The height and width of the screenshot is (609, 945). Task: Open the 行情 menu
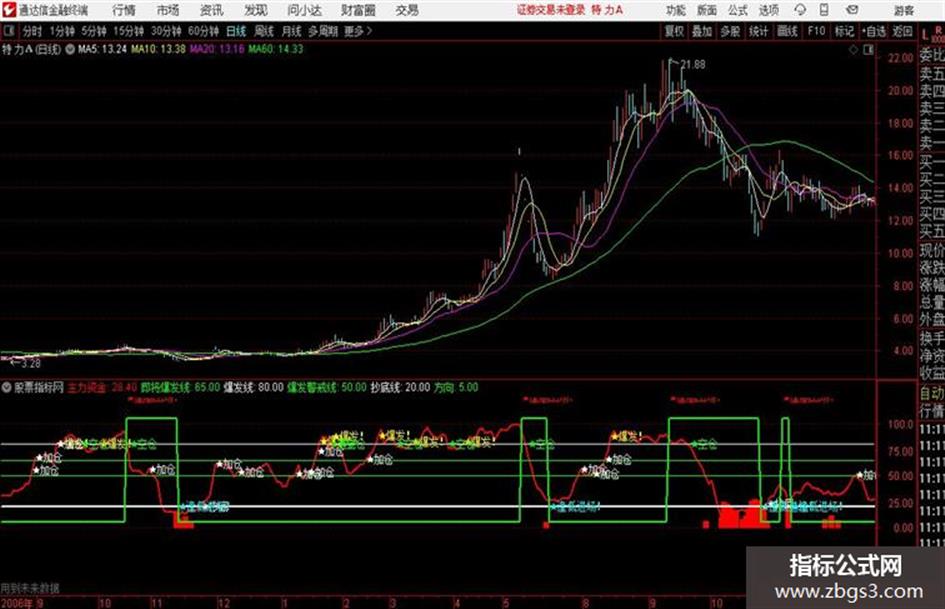[x=124, y=10]
